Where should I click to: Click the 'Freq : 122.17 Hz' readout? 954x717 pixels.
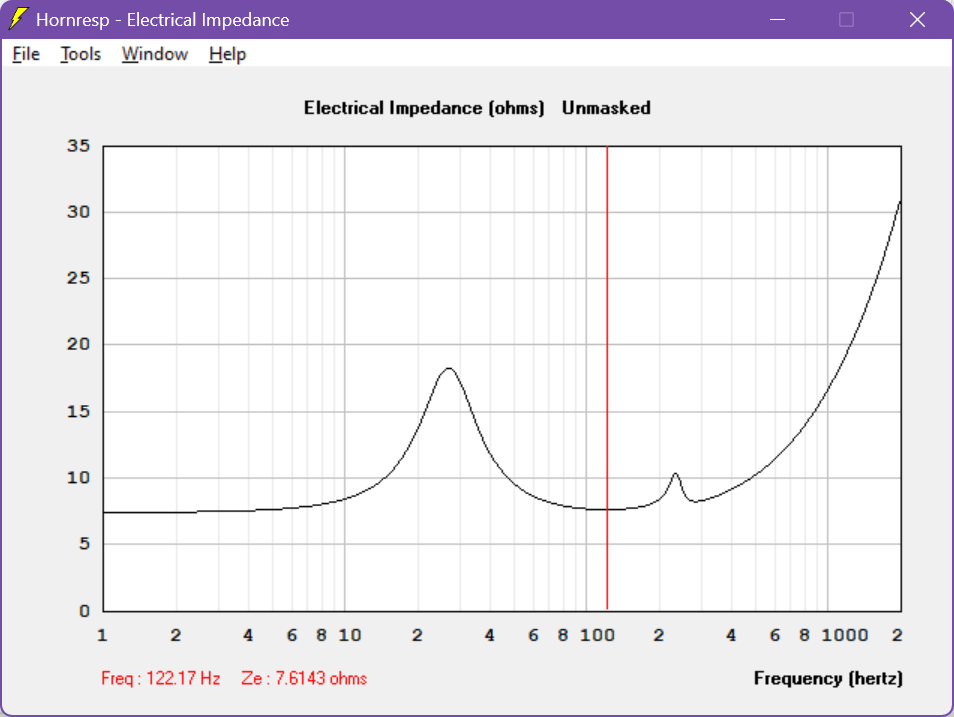161,678
